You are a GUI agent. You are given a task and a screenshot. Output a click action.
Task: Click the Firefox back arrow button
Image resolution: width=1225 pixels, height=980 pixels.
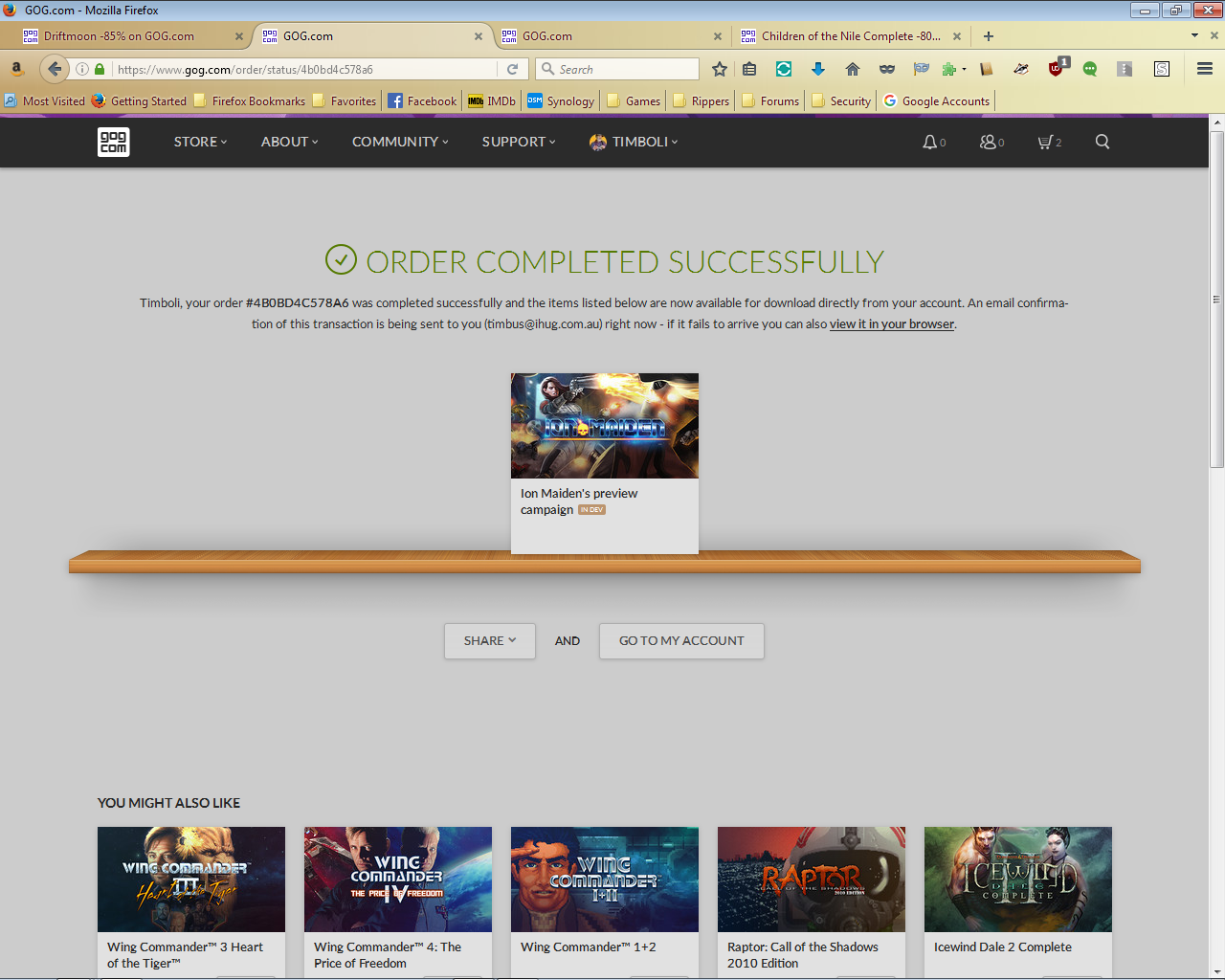[55, 69]
